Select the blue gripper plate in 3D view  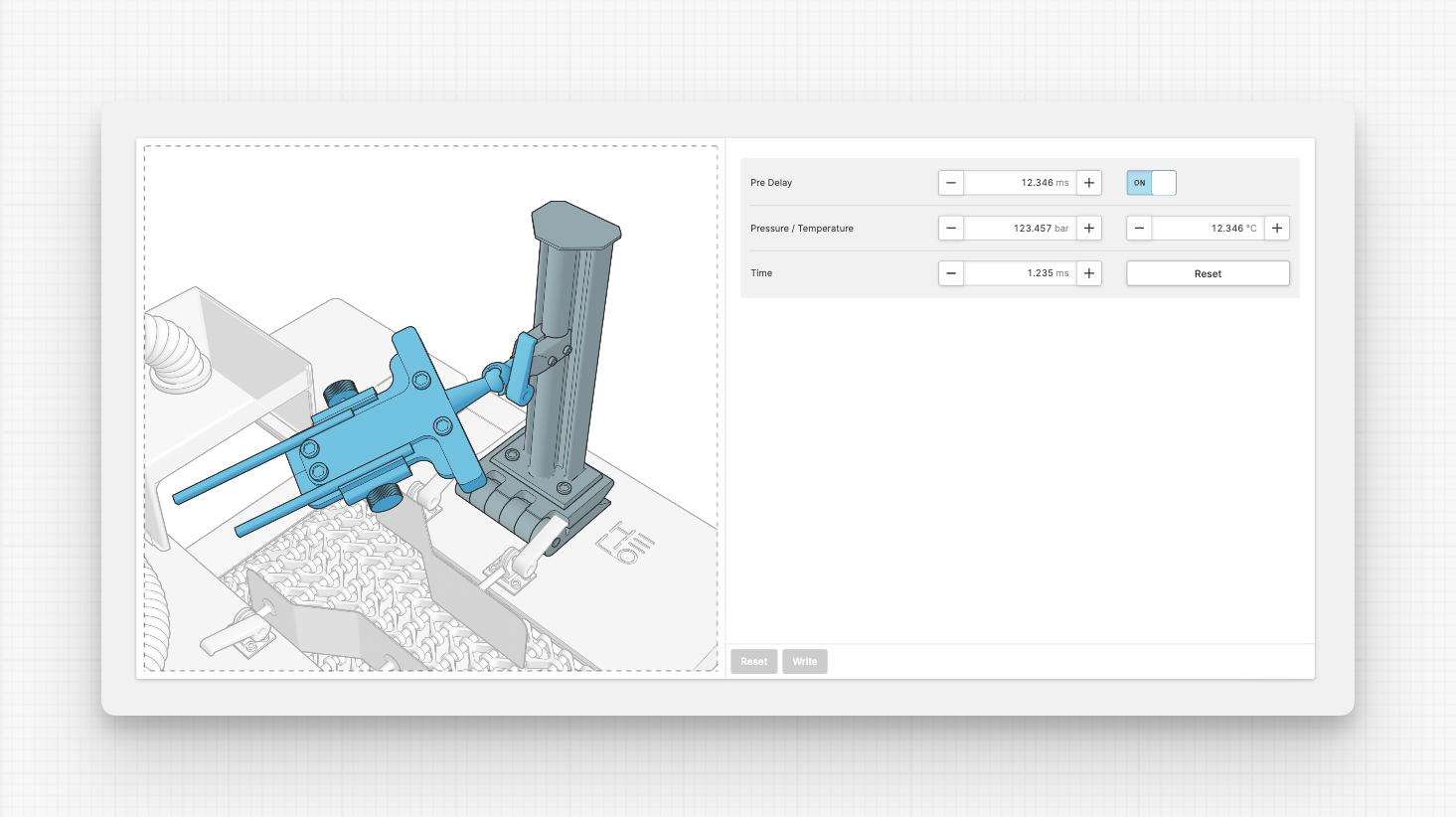[x=378, y=427]
